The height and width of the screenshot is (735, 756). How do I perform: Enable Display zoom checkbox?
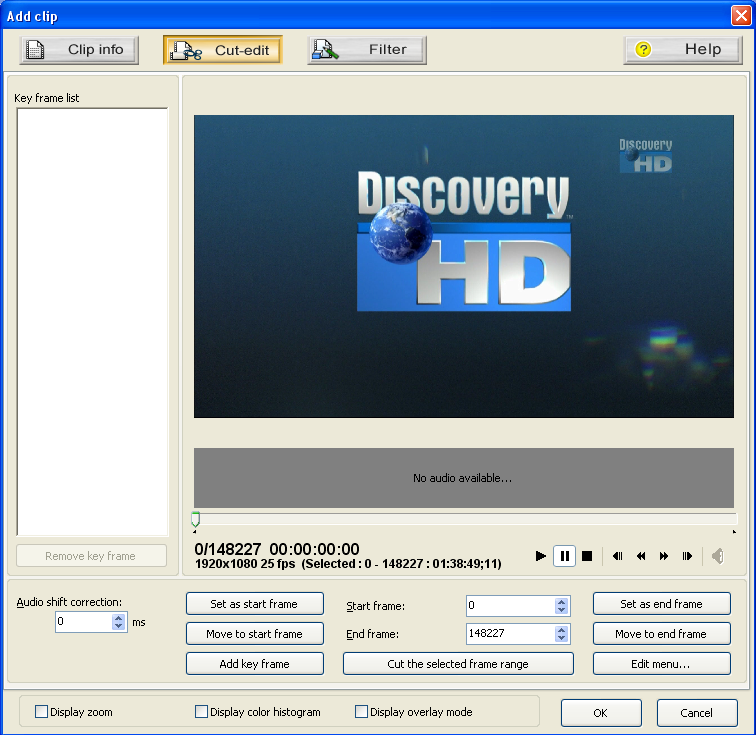pos(41,711)
